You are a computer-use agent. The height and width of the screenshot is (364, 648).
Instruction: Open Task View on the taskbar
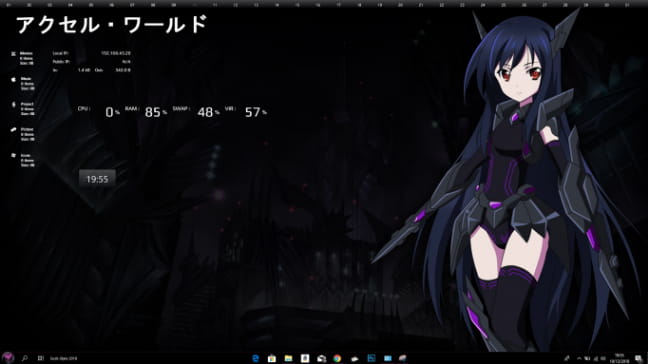click(x=40, y=358)
